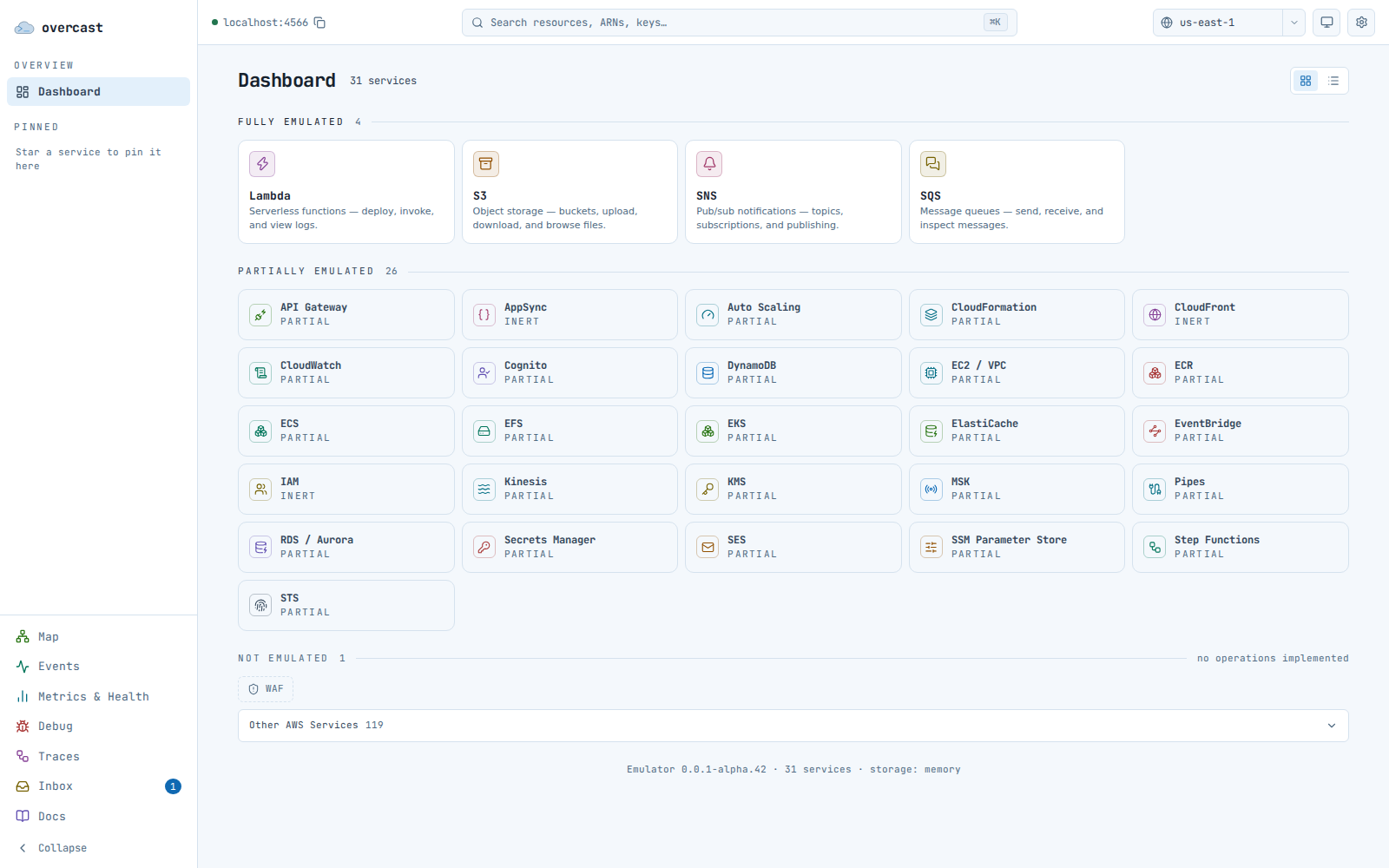The height and width of the screenshot is (868, 1389).
Task: Click the overcast logo
Action: pos(59,28)
